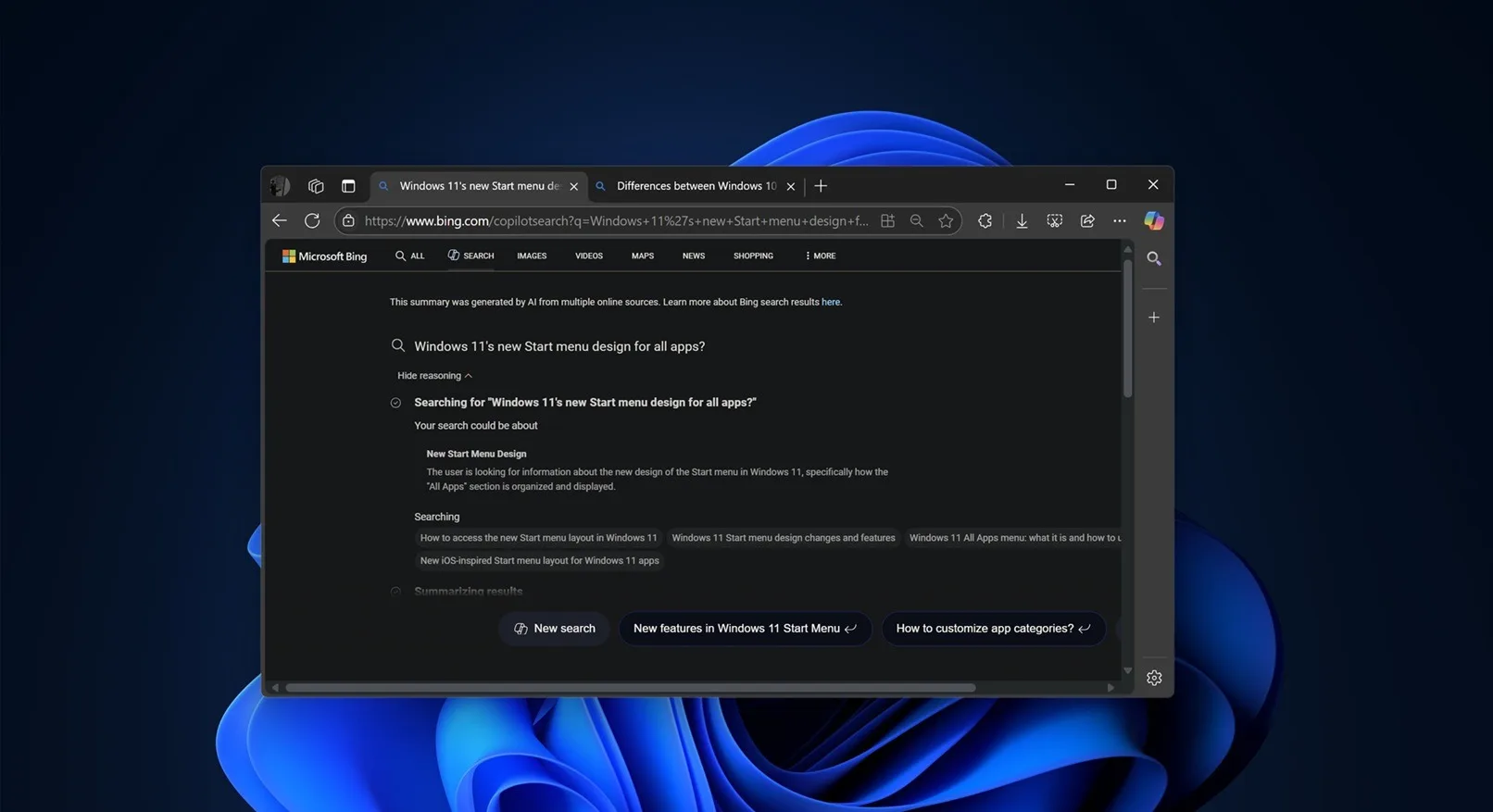This screenshot has width=1493, height=812.
Task: Click the sidebar plus customize icon
Action: tap(1154, 318)
